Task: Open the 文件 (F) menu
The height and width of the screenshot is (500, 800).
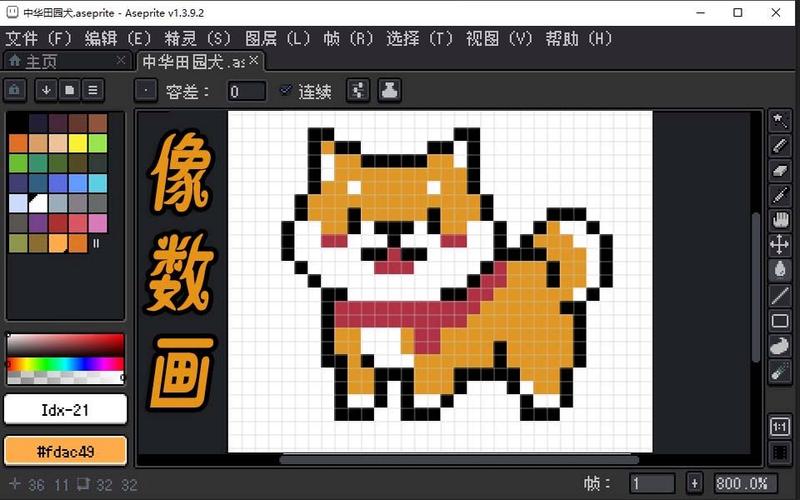Action: [38, 38]
